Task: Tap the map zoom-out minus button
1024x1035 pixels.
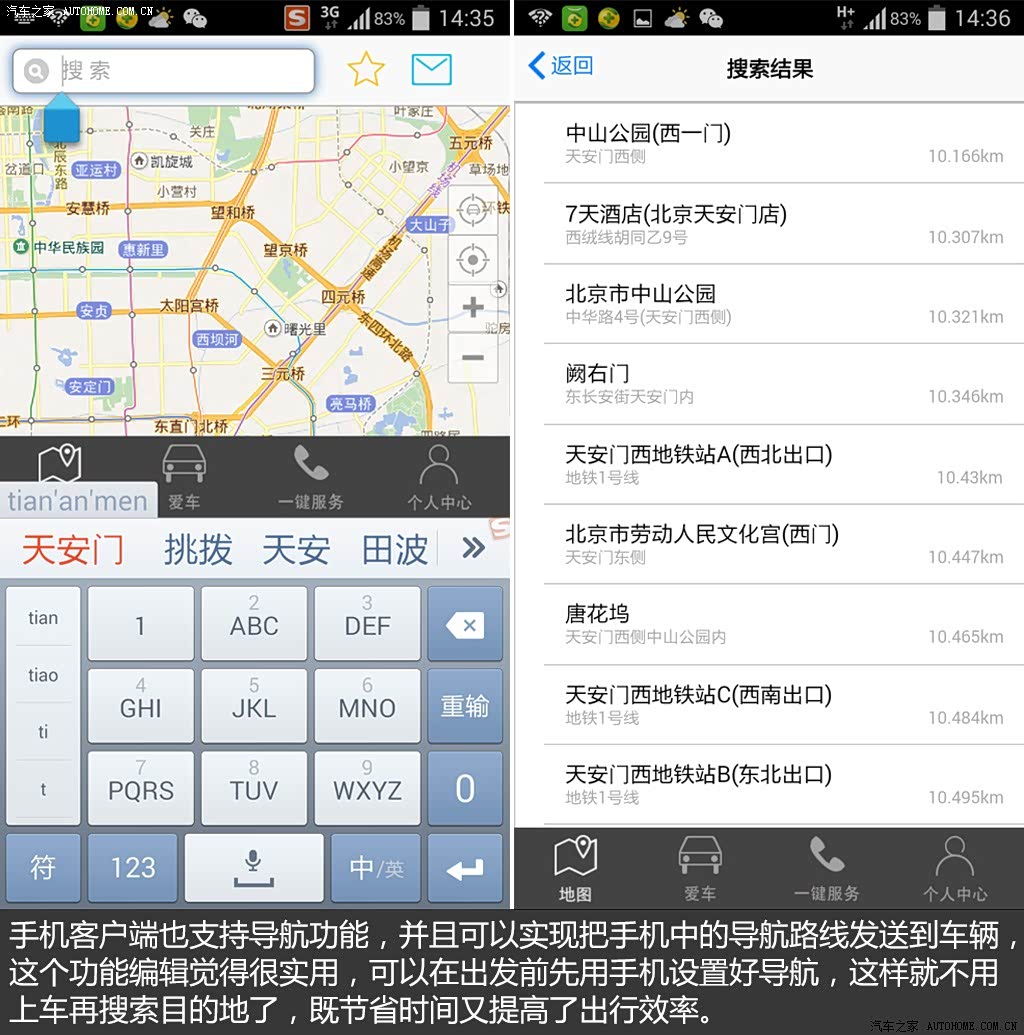Action: tap(473, 358)
